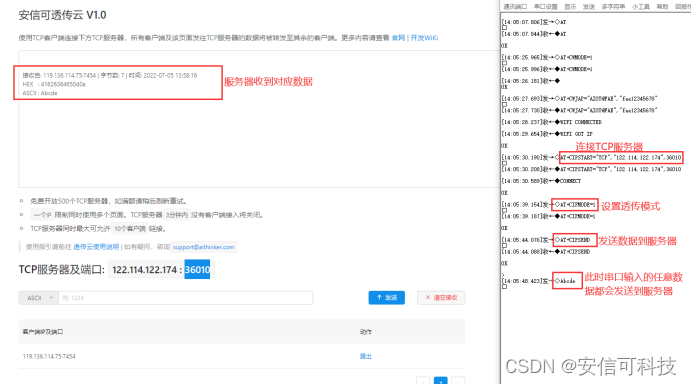
Task: Click the support@aithinker.com email
Action: (x=203, y=247)
